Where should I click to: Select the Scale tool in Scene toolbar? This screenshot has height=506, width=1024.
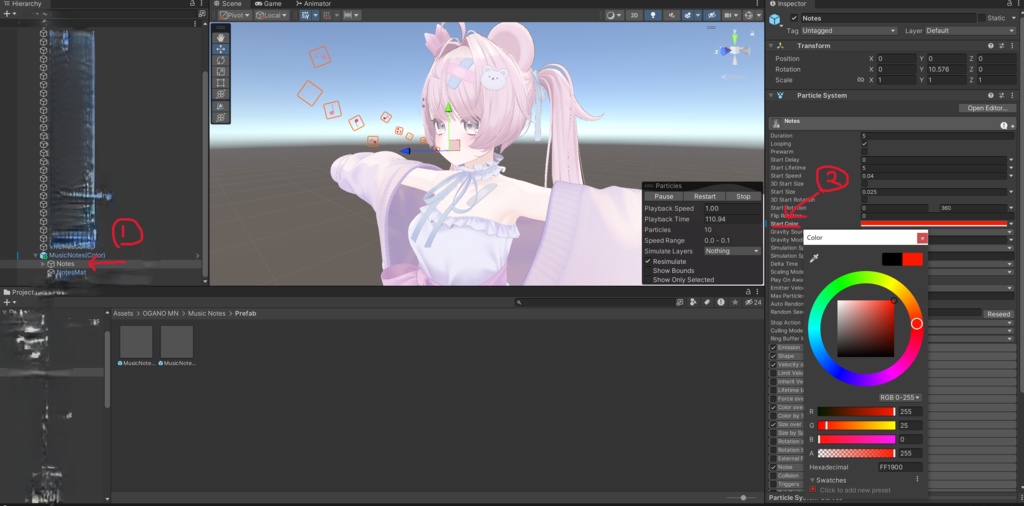tap(221, 71)
